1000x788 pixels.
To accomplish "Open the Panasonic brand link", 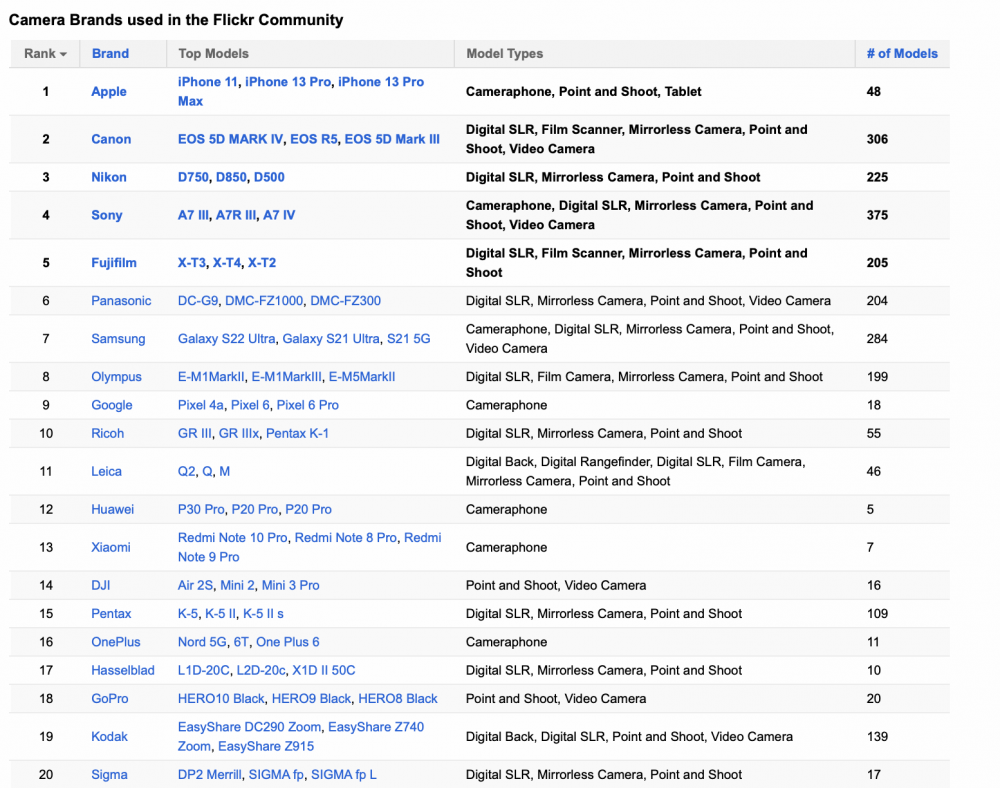I will 121,301.
